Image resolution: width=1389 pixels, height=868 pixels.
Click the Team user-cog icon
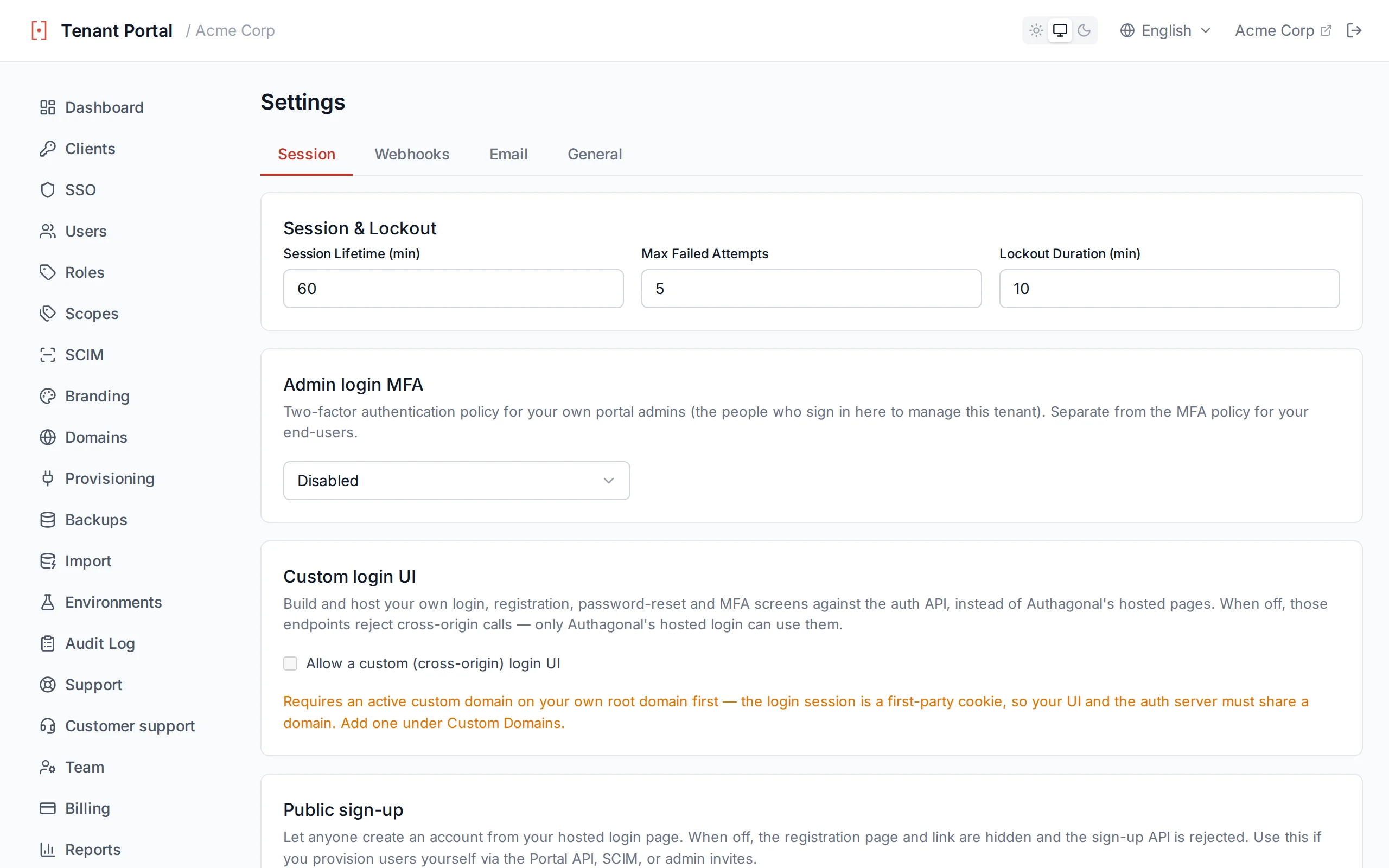48,767
